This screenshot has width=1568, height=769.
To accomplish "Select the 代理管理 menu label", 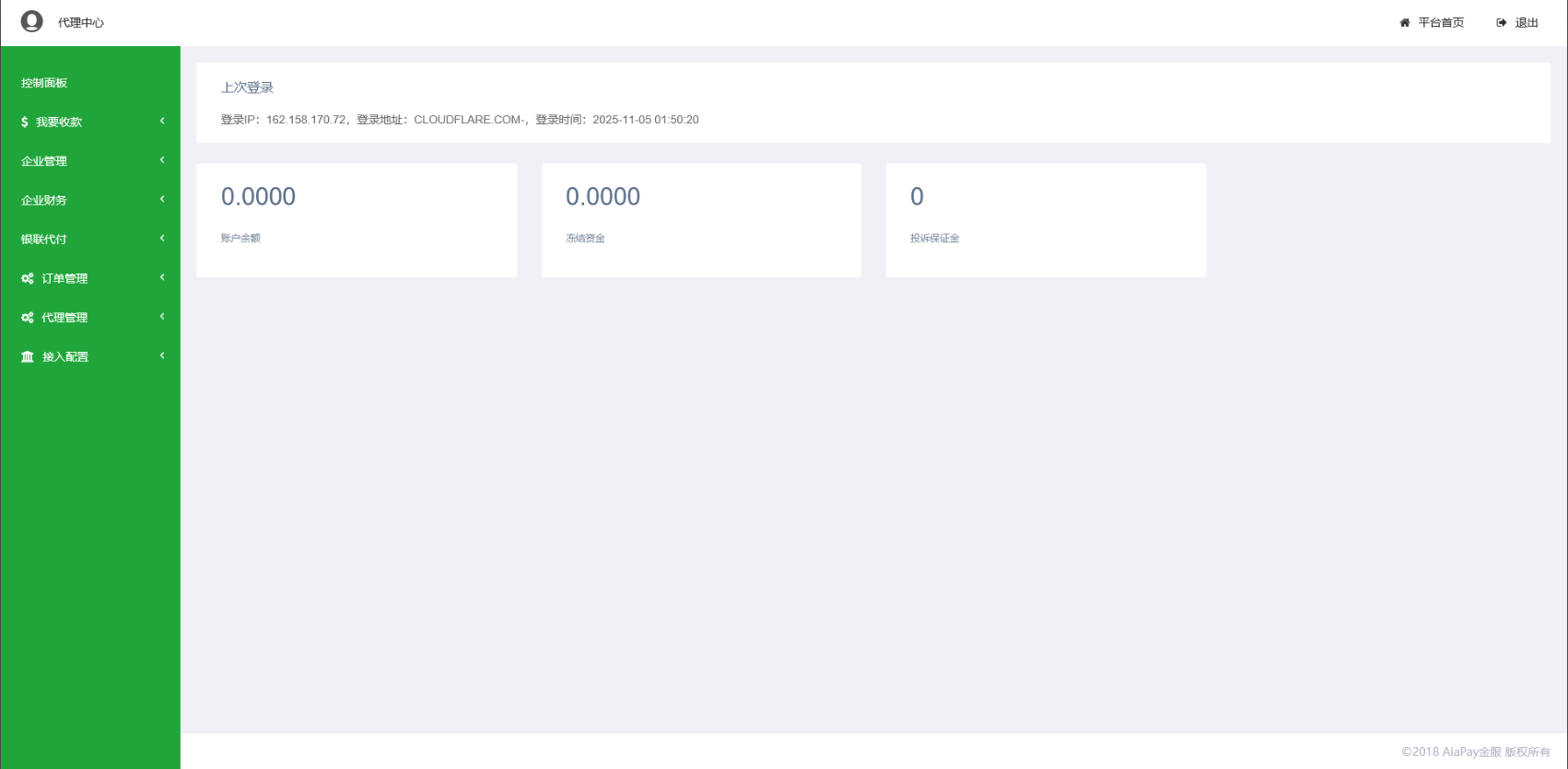I will (64, 318).
